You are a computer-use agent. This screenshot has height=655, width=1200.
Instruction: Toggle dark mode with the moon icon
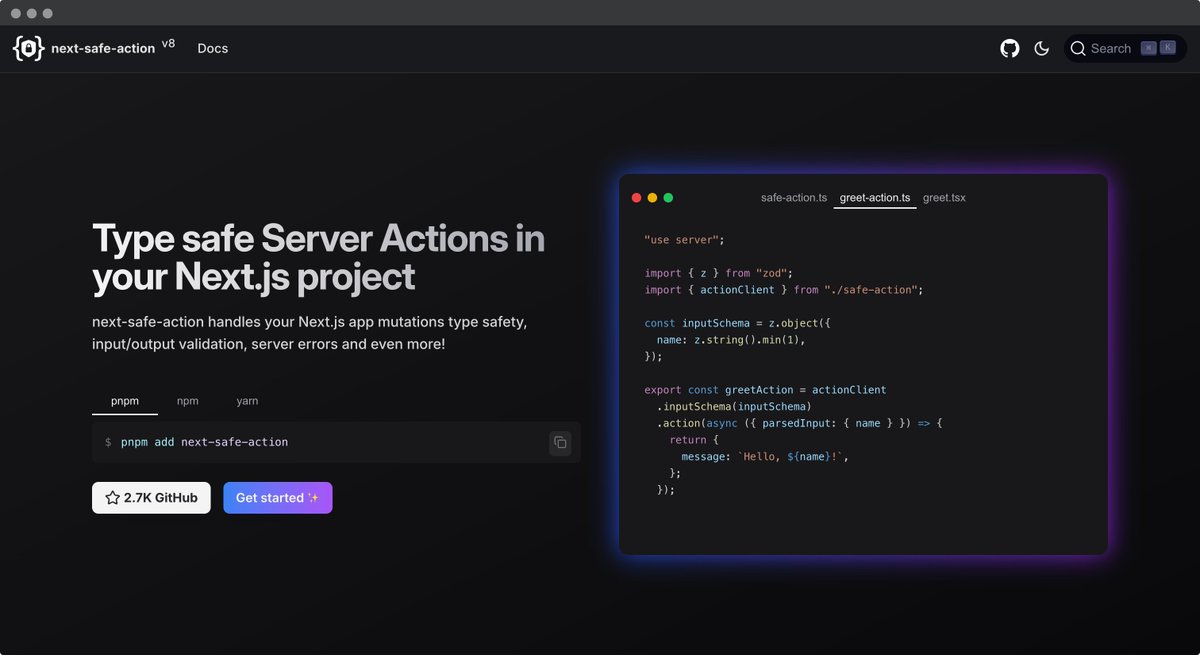point(1041,47)
